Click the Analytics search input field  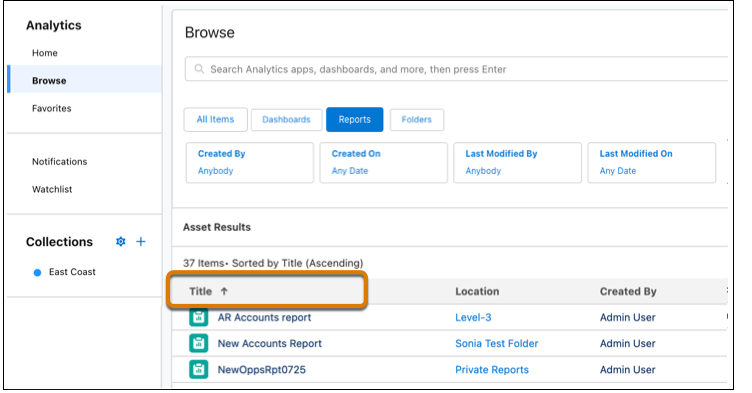pos(456,69)
